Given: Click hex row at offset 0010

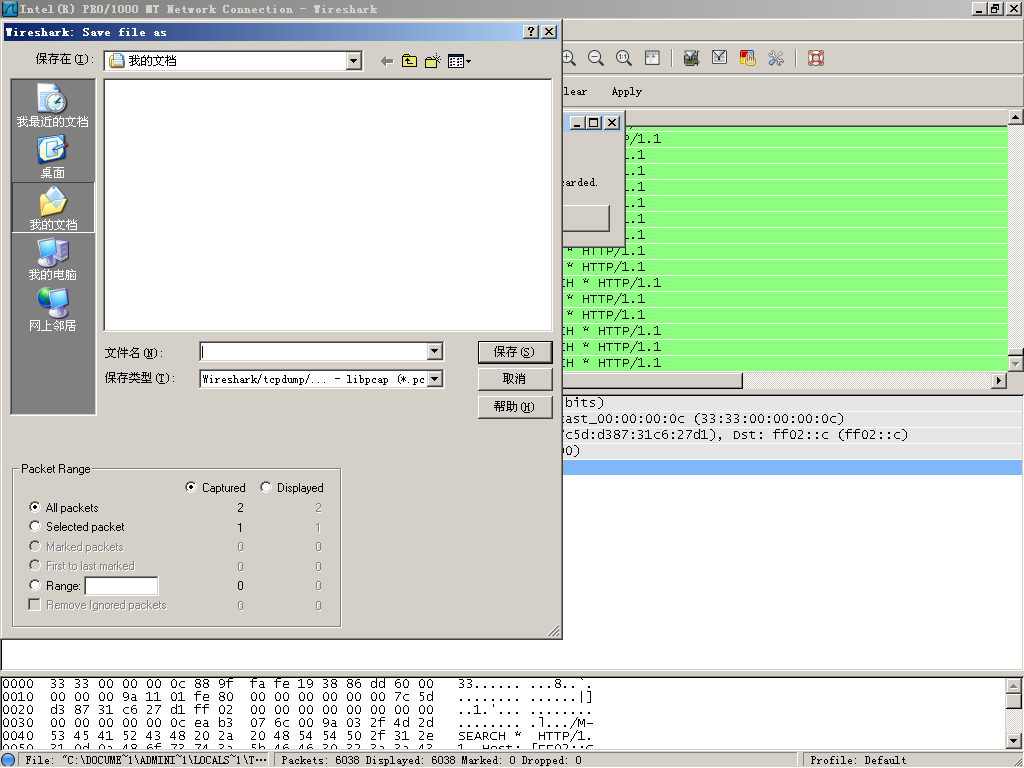Looking at the screenshot, I should pyautogui.click(x=297, y=697).
